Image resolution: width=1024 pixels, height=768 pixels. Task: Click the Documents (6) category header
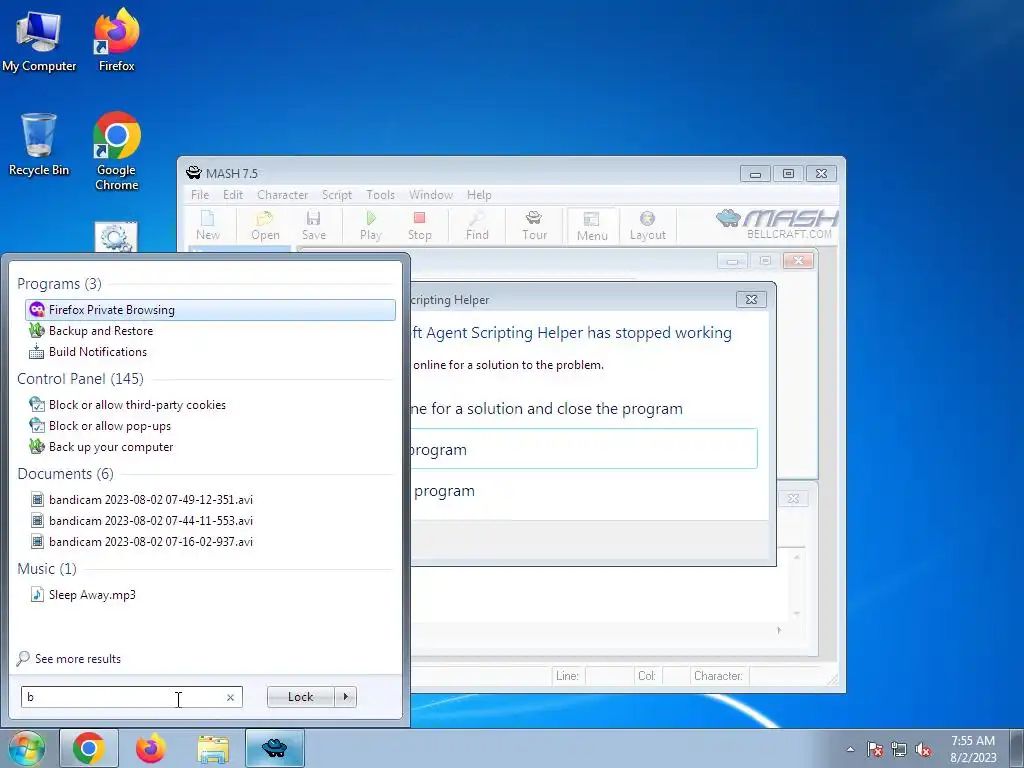65,473
